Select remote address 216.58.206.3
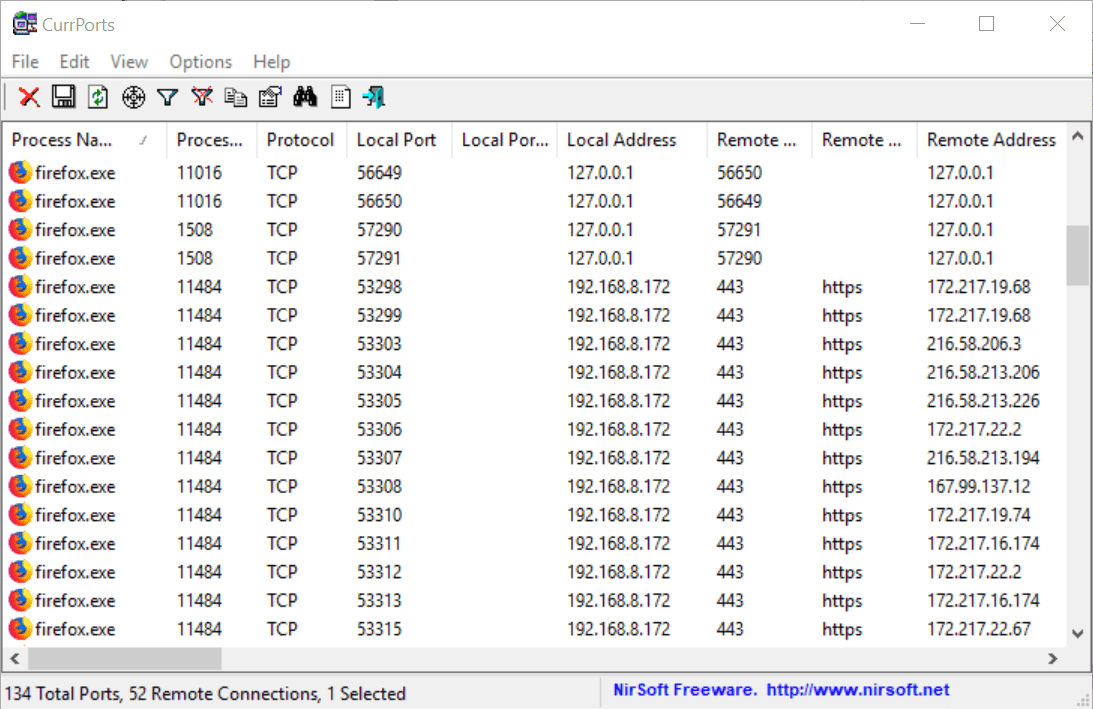This screenshot has width=1093, height=709. (x=974, y=344)
